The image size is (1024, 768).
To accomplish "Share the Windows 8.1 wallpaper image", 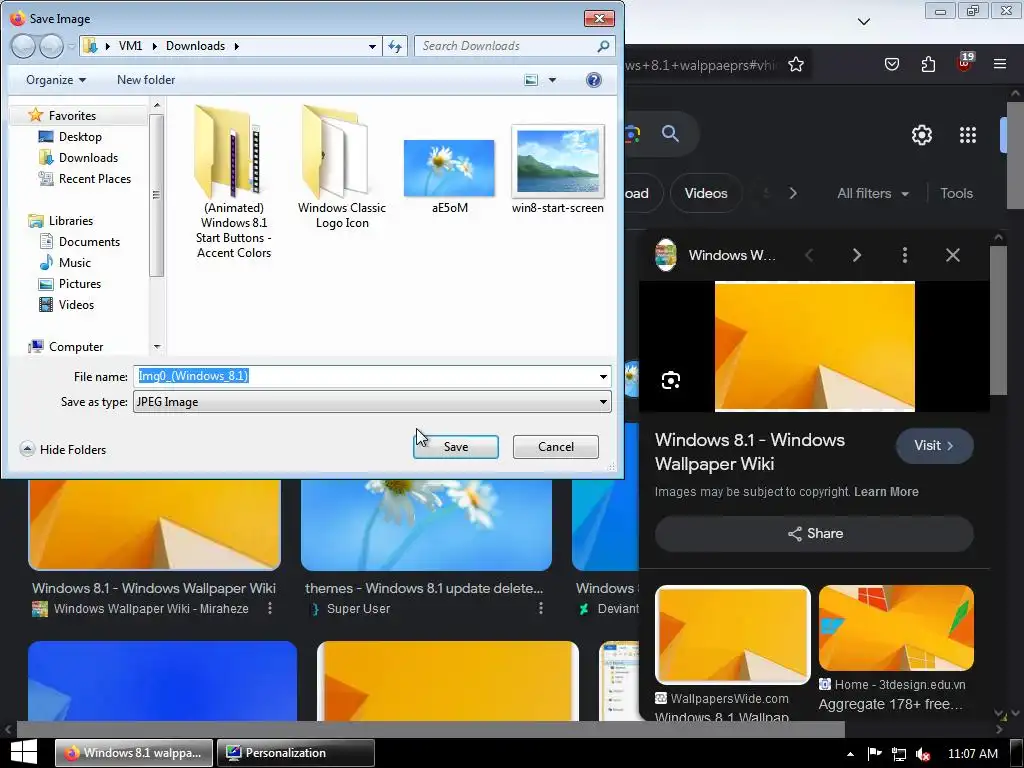I will point(814,534).
